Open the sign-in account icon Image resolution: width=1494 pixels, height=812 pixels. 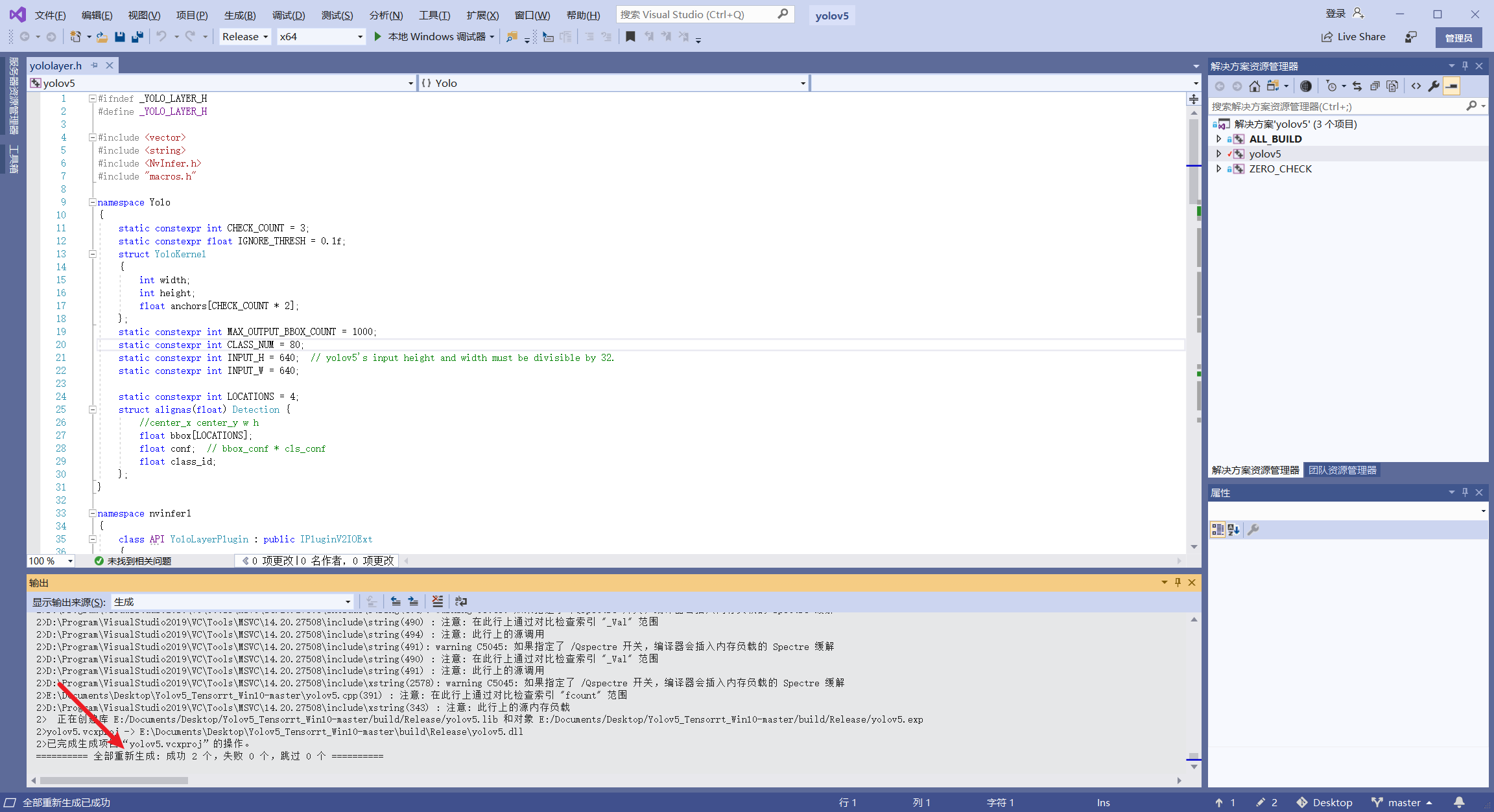point(1358,14)
